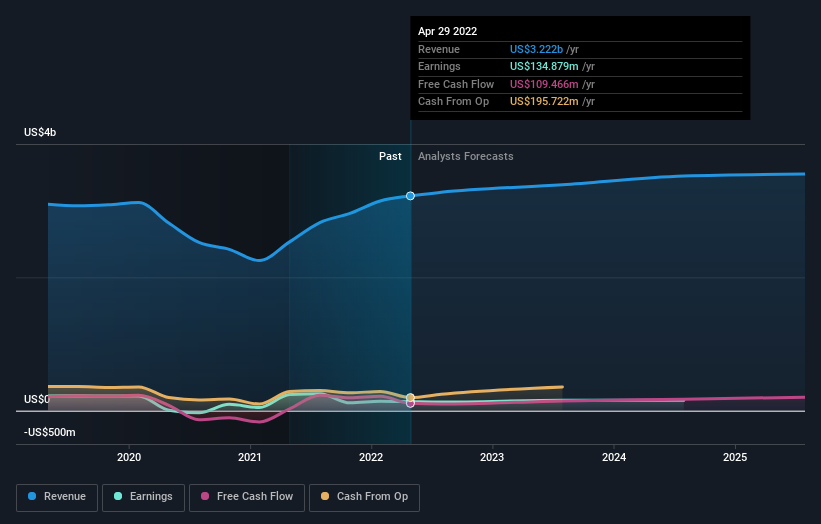Viewport: 821px width, 524px height.
Task: Click the Analysts Forecasts label
Action: 465,157
